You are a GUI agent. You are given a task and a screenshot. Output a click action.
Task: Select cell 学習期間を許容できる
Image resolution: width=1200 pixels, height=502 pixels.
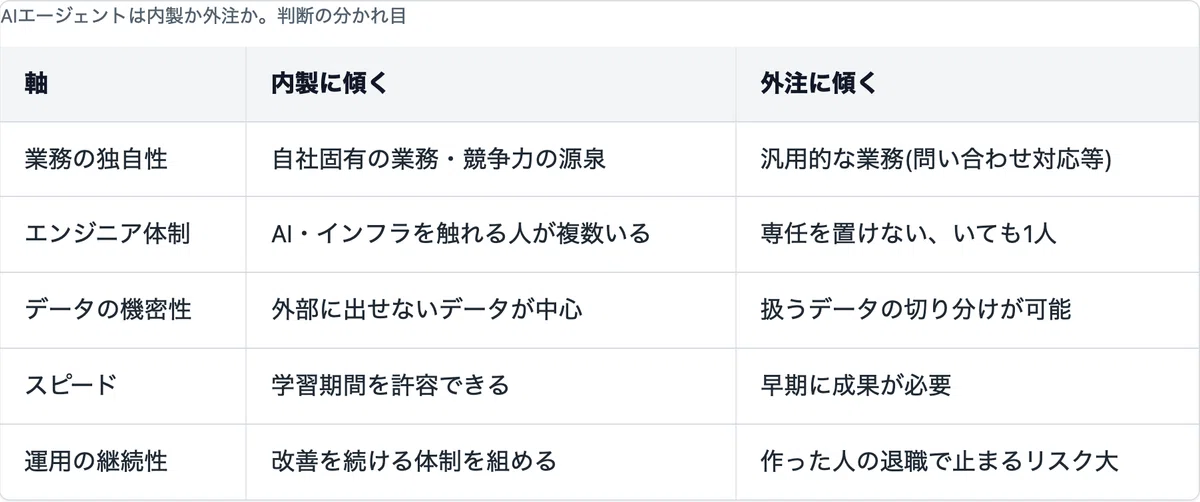pyautogui.click(x=390, y=385)
